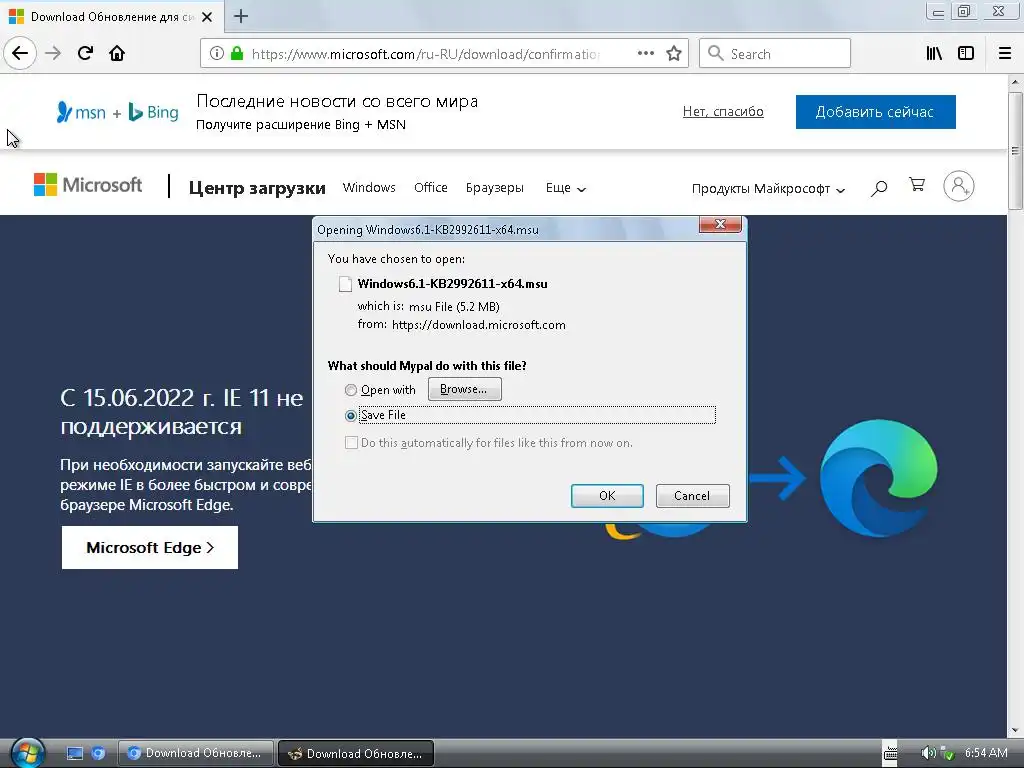Check Do this automatically for files checkbox

tap(351, 443)
